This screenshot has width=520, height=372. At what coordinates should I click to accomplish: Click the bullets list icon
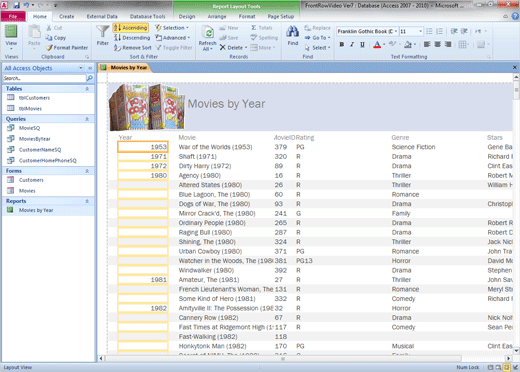[x=429, y=31]
